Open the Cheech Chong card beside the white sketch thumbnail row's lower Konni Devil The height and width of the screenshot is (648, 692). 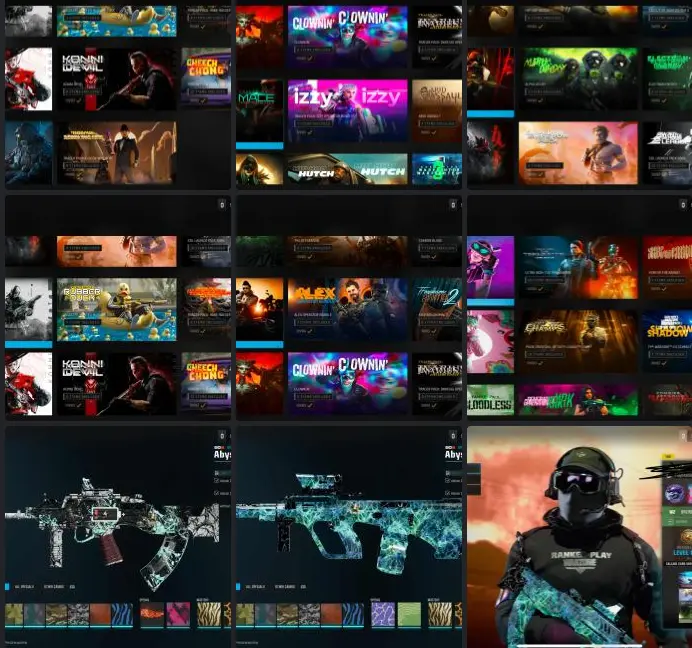click(206, 383)
